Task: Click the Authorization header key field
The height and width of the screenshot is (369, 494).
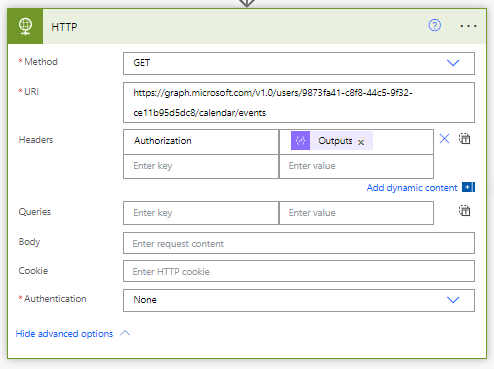Action: pos(201,142)
